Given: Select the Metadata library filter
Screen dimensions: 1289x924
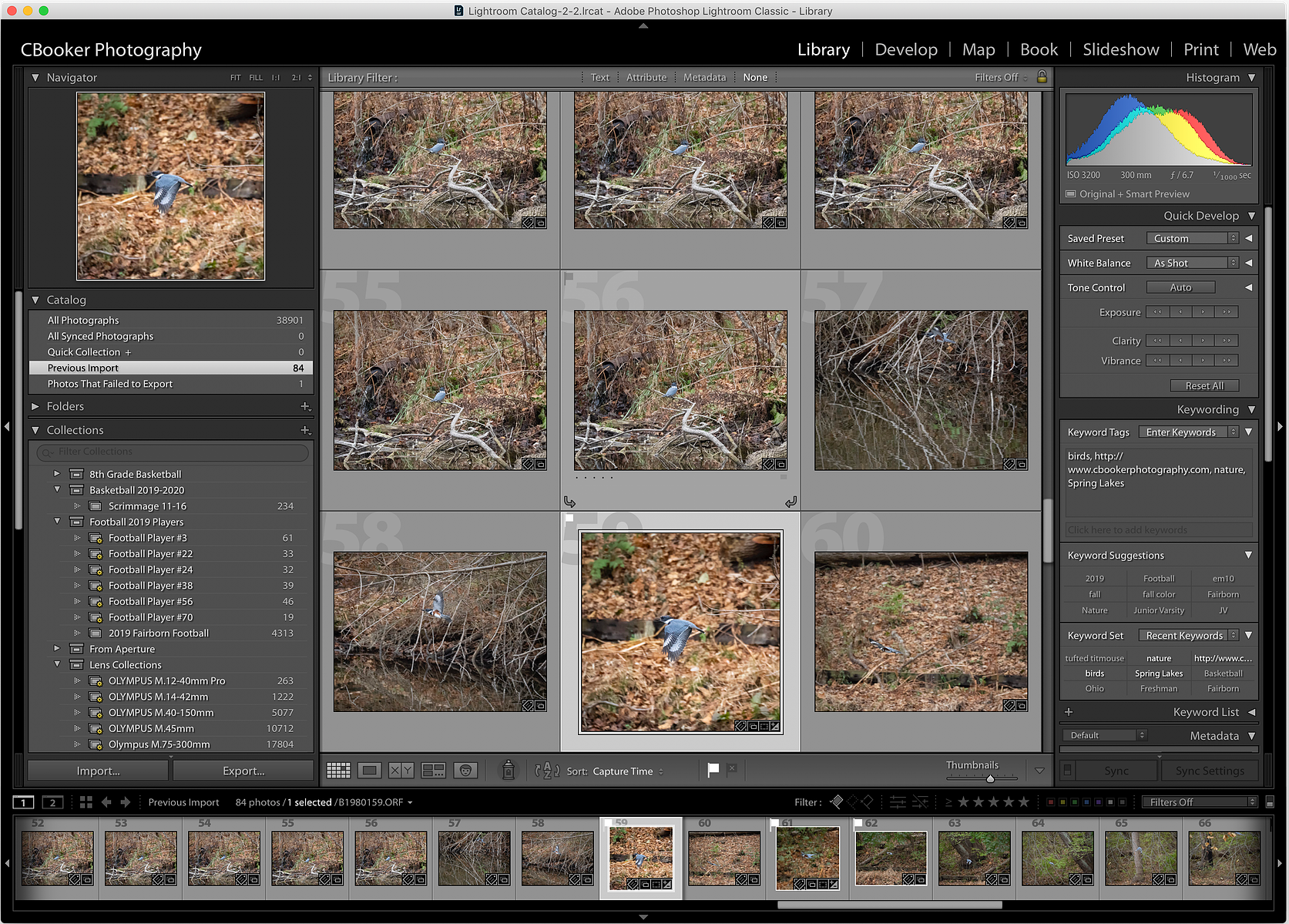Looking at the screenshot, I should (x=704, y=77).
